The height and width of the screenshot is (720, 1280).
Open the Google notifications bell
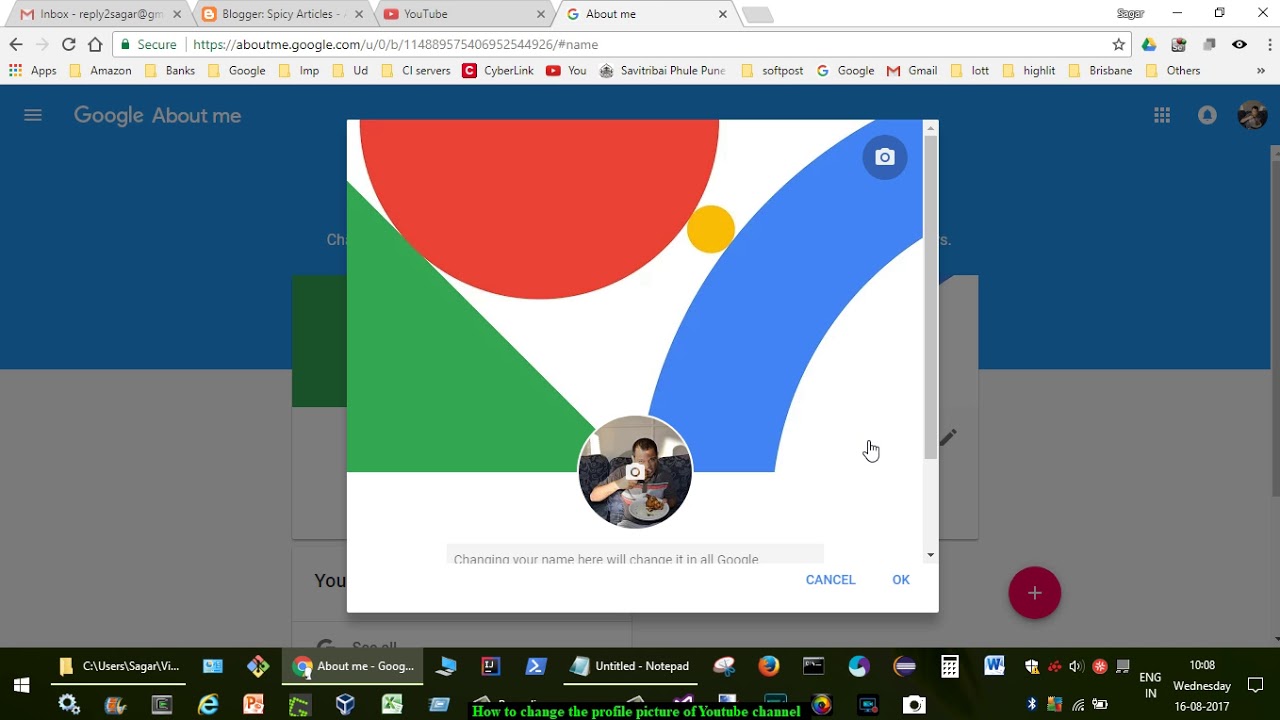tap(1207, 115)
